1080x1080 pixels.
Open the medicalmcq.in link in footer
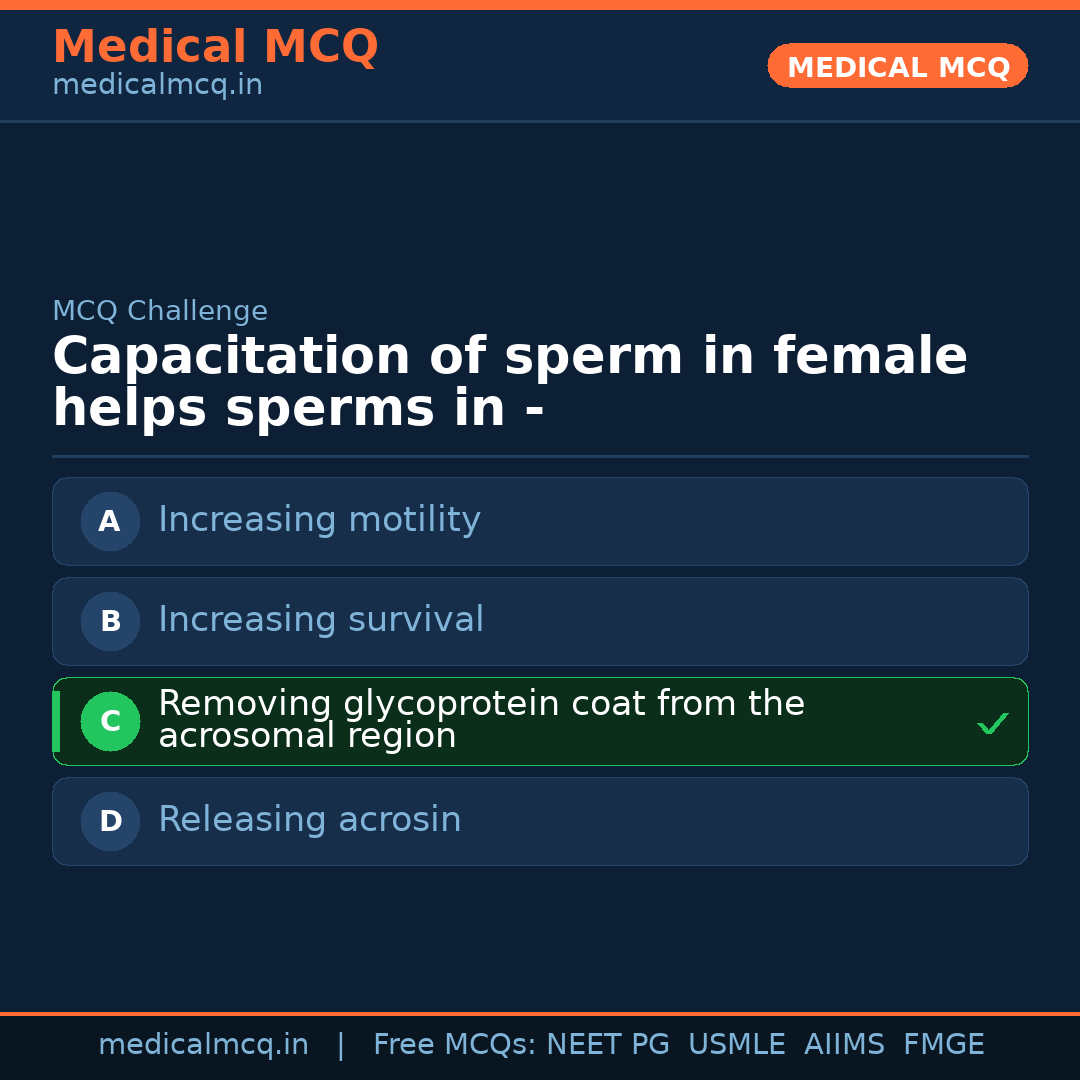[203, 1045]
